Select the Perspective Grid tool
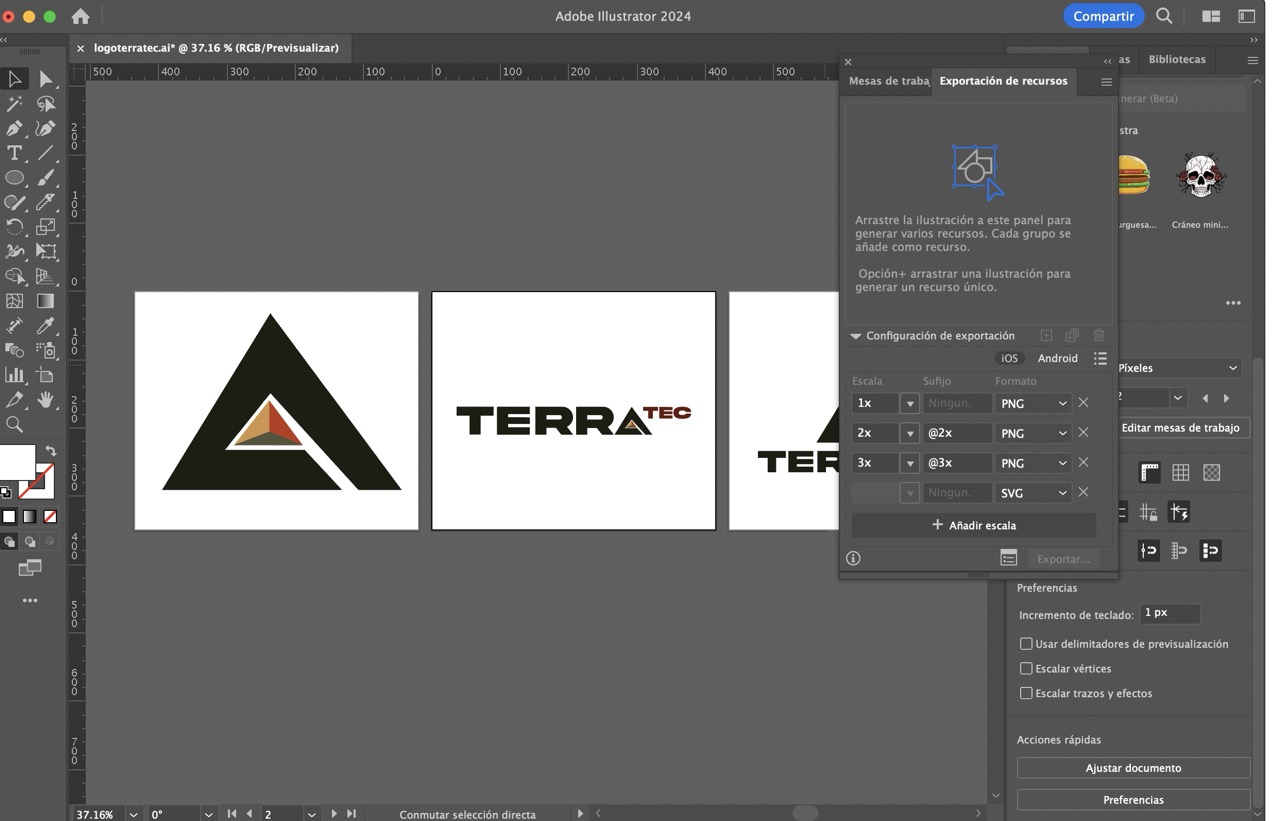 46,276
